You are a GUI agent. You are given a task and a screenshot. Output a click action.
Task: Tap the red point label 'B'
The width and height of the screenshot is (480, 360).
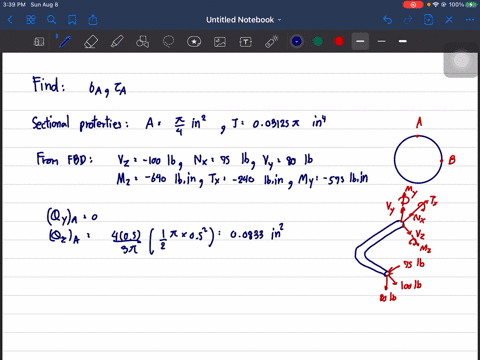(452, 160)
